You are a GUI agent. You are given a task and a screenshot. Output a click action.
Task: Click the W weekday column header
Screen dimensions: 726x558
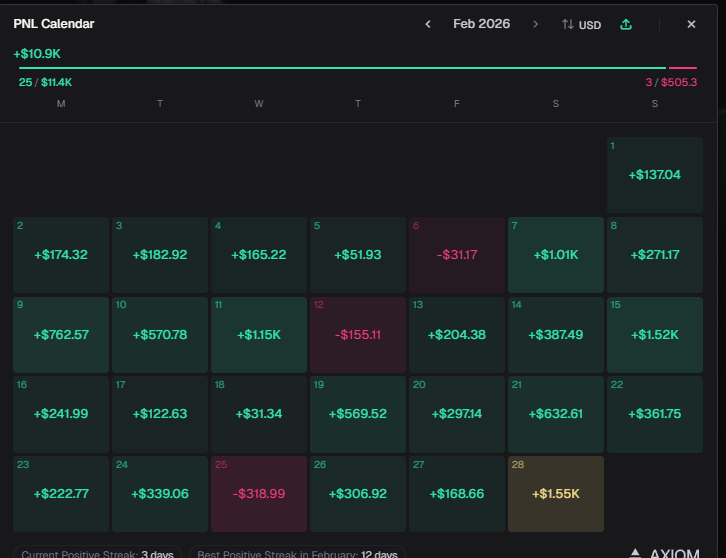259,104
